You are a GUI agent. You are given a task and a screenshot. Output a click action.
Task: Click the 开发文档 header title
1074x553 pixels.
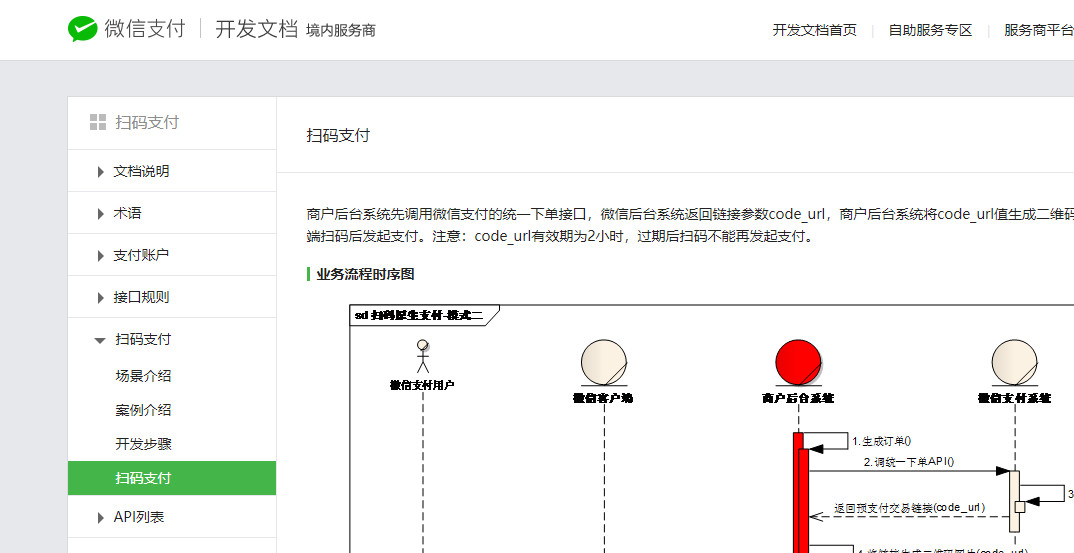click(257, 29)
